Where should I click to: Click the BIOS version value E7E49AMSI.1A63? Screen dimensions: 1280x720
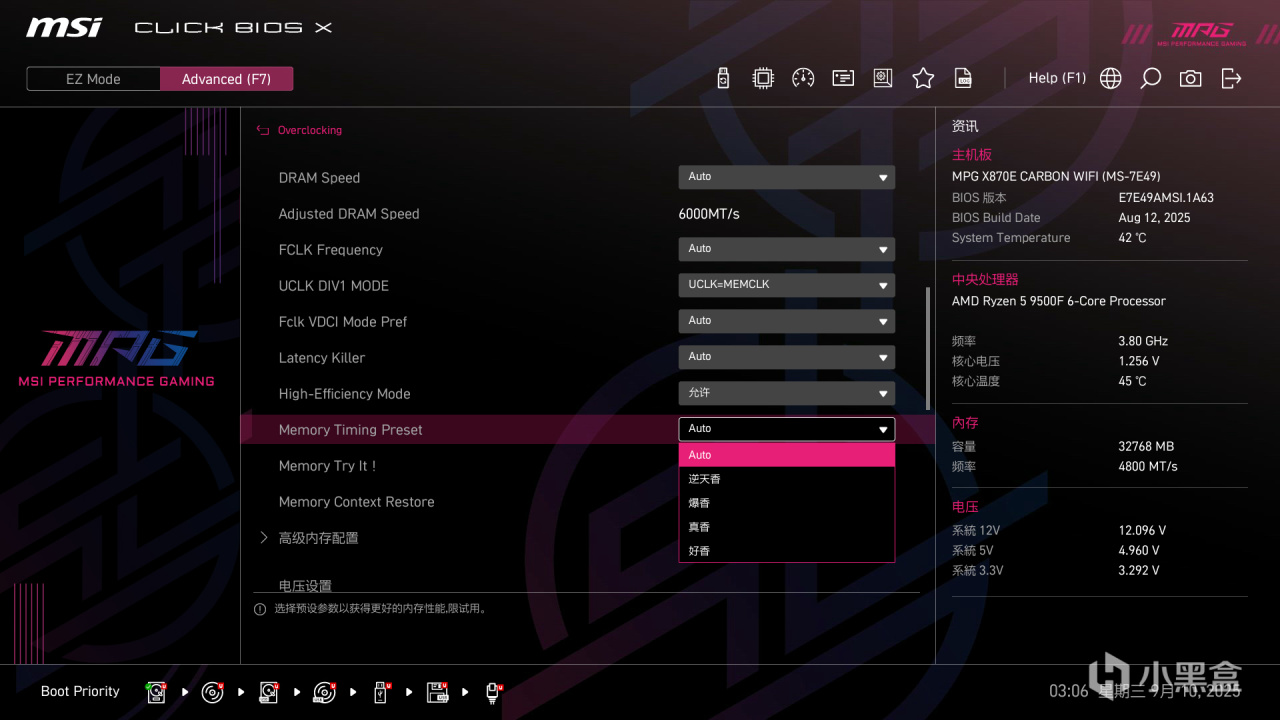point(1166,198)
